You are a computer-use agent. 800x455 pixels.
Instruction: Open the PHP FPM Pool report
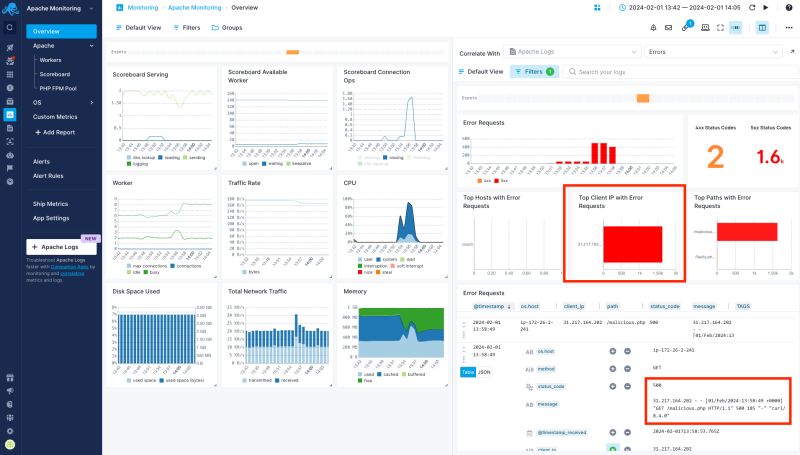[x=58, y=88]
